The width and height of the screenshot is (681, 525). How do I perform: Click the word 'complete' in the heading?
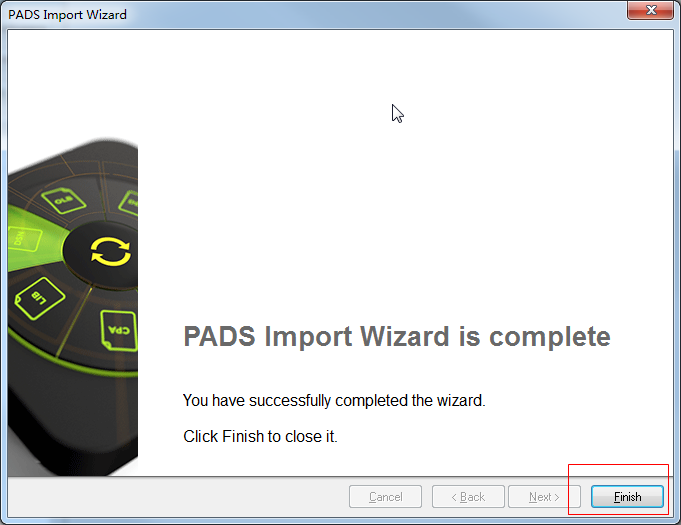point(550,337)
